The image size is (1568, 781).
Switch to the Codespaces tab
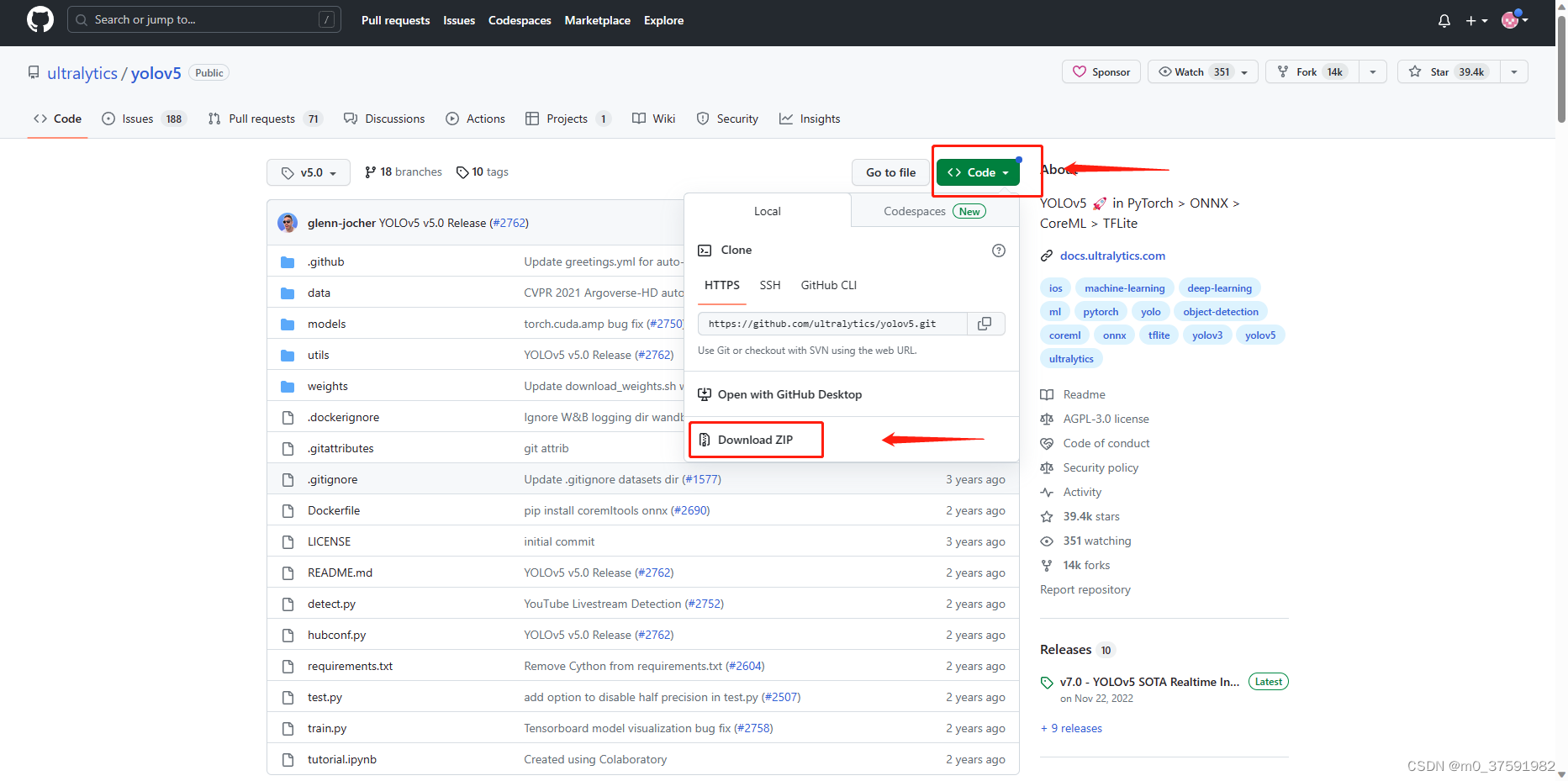pyautogui.click(x=935, y=211)
